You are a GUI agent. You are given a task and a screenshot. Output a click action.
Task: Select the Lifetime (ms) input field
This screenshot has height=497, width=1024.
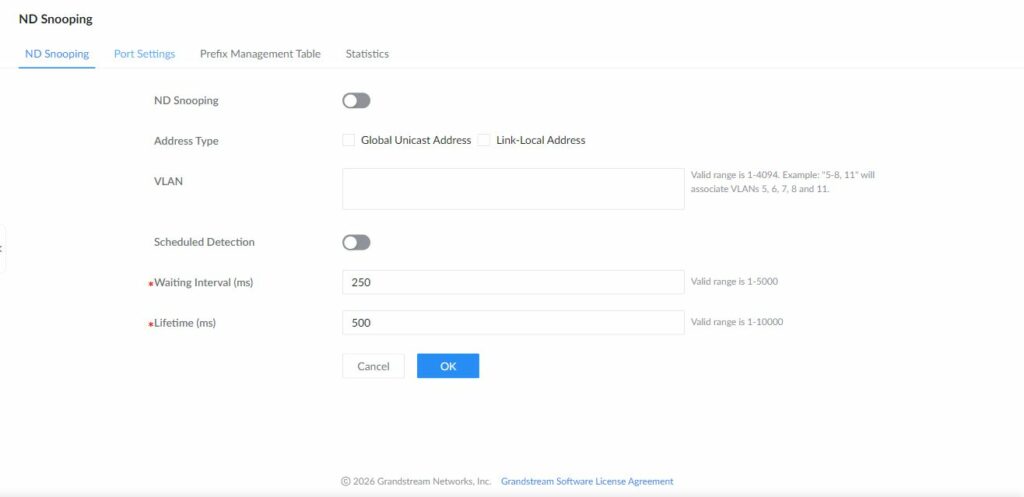coord(513,323)
